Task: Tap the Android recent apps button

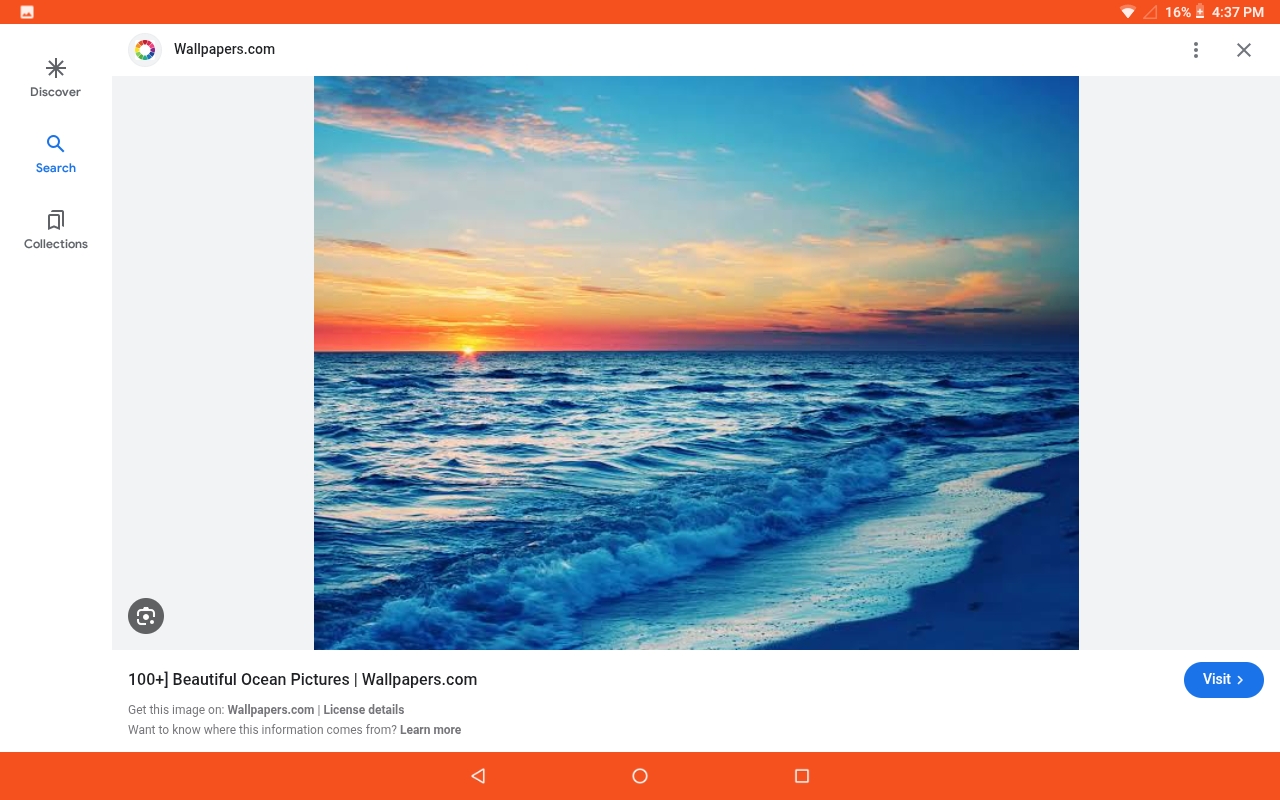Action: tap(801, 776)
